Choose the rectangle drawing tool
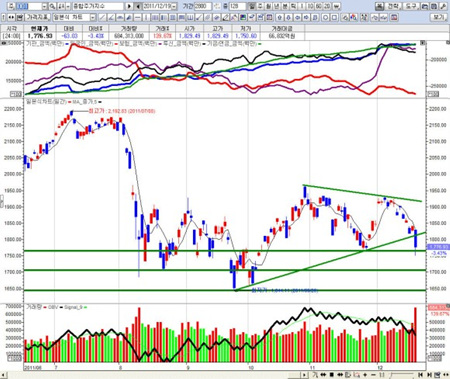 pyautogui.click(x=334, y=17)
